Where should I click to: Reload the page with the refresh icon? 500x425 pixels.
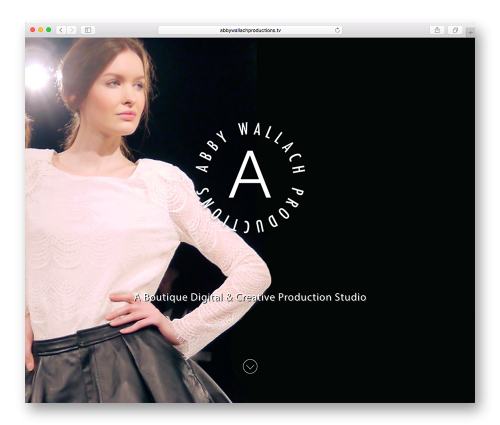337,30
